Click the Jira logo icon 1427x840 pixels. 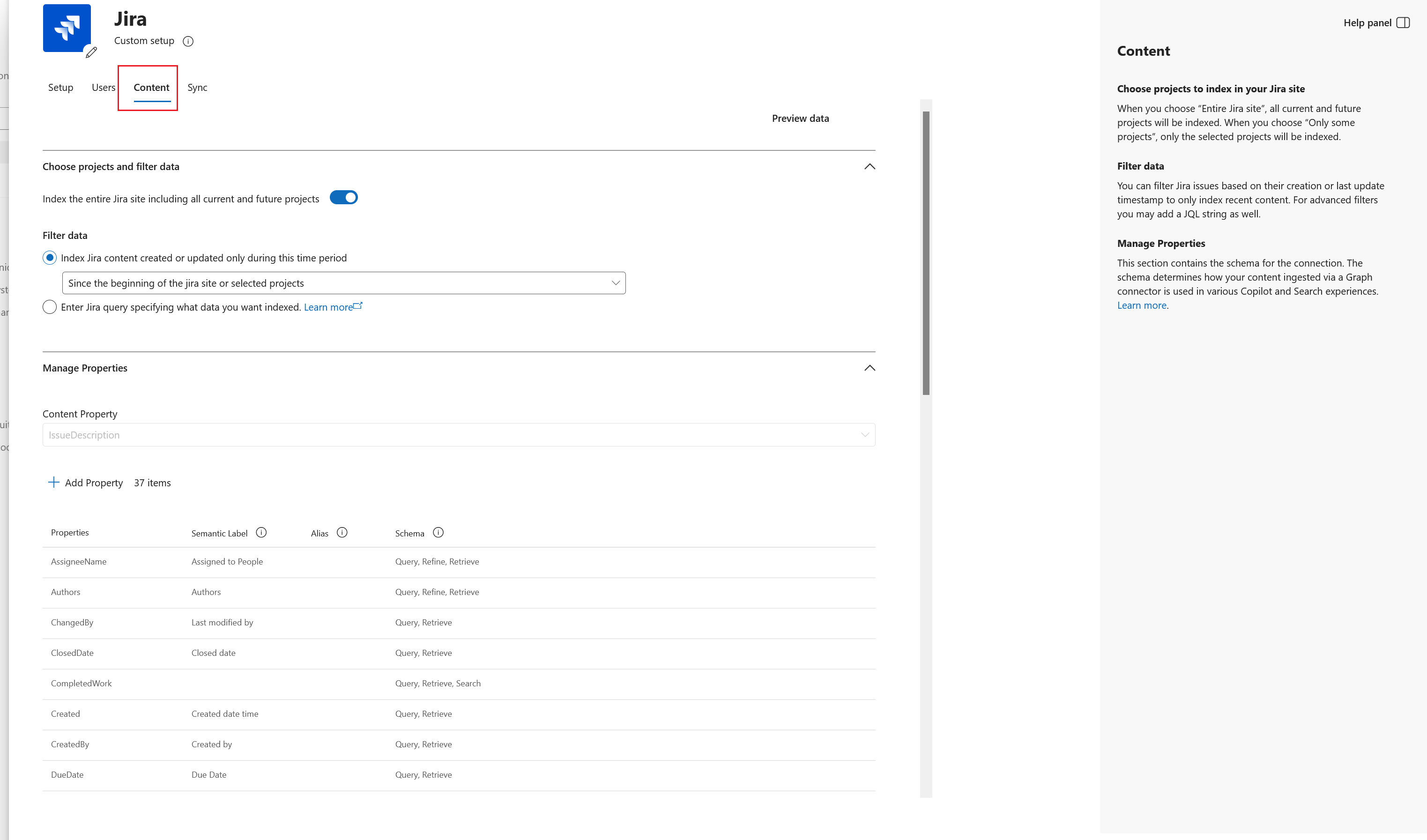pos(67,28)
